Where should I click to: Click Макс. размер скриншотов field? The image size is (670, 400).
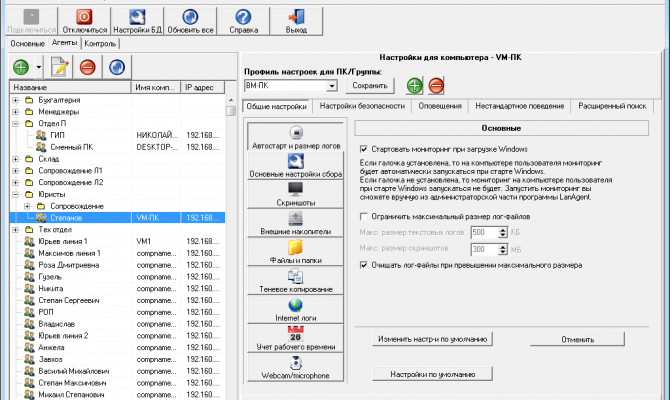click(x=485, y=250)
